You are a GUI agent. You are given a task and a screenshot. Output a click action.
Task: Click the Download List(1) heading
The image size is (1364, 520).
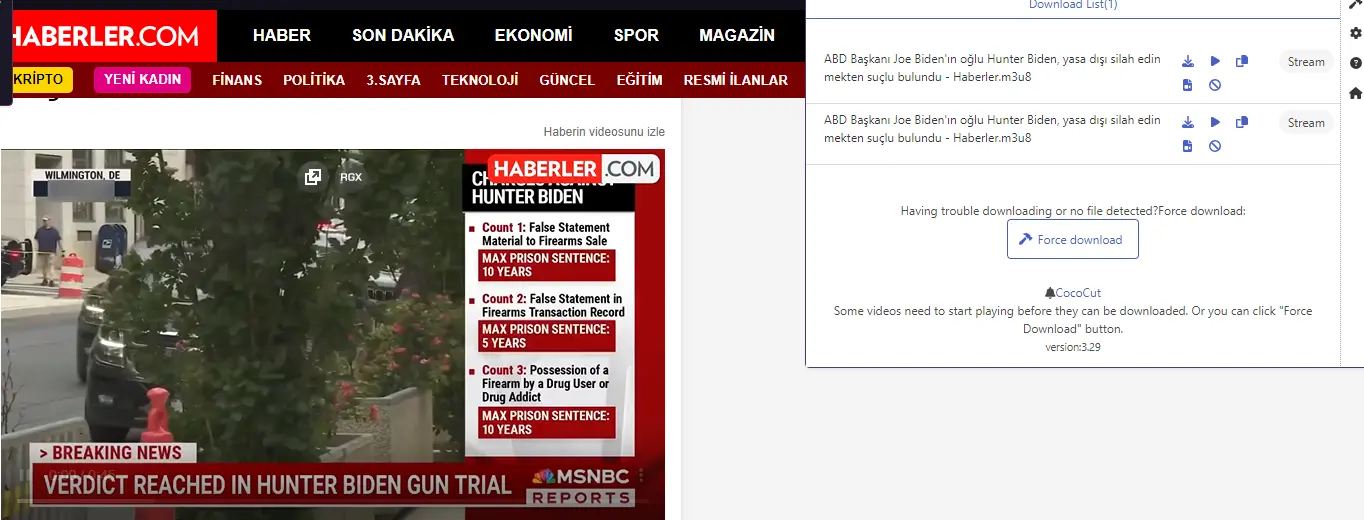click(1073, 5)
